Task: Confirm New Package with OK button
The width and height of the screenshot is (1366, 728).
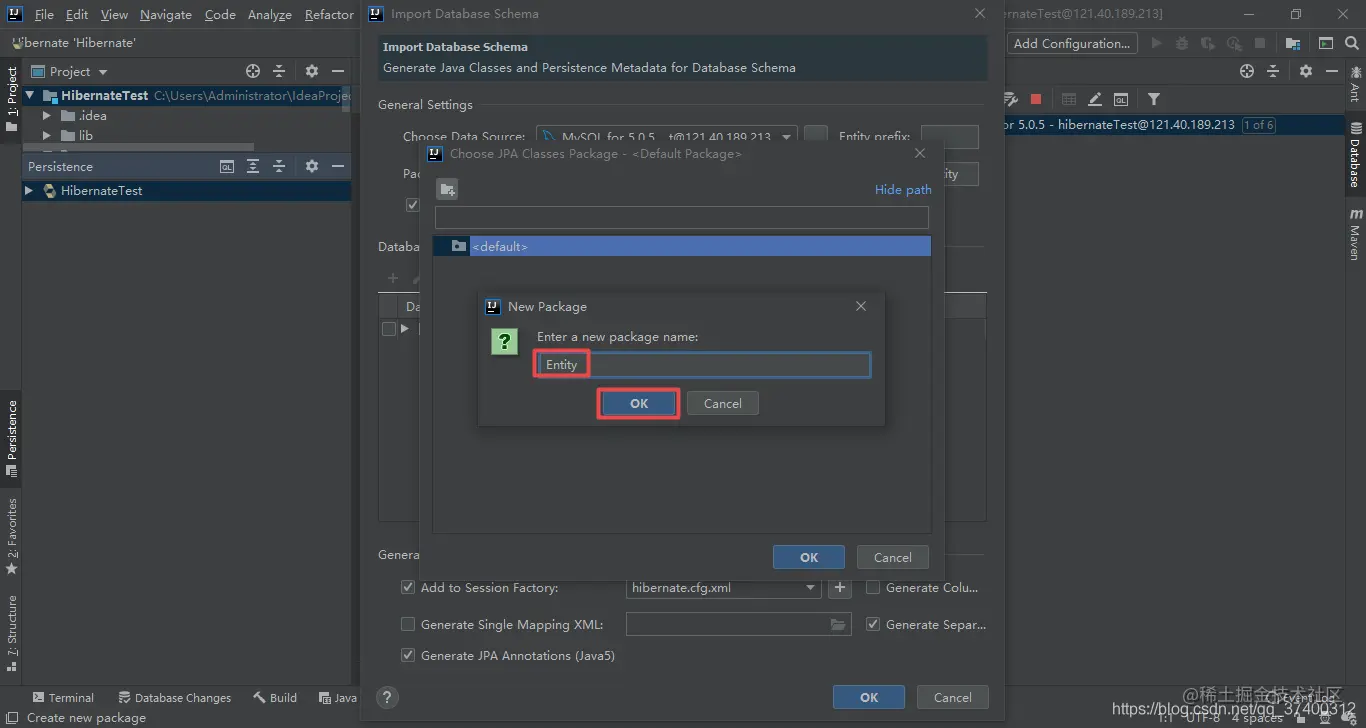Action: click(x=639, y=403)
